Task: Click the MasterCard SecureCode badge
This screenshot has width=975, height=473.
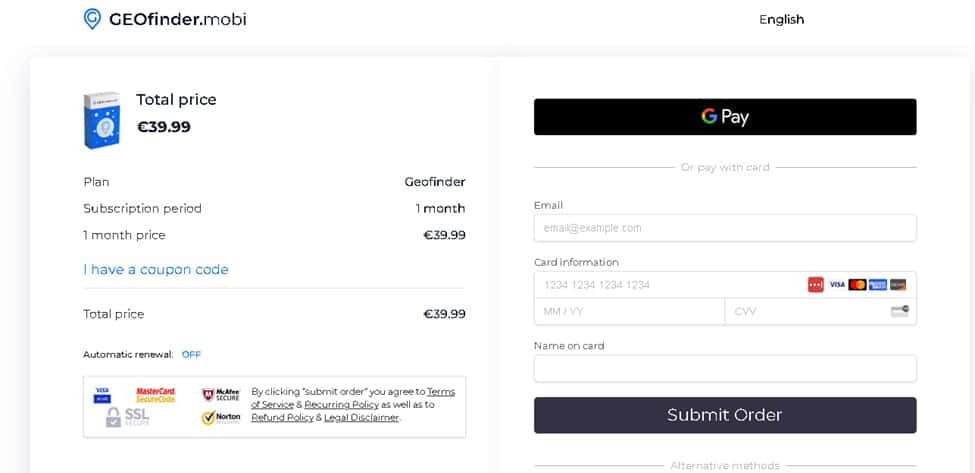Action: (x=155, y=395)
